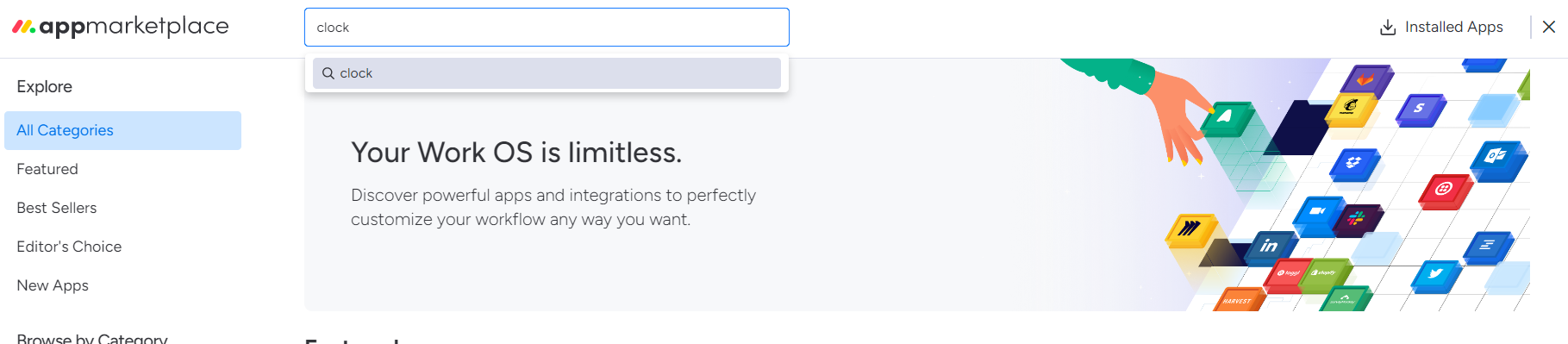Click the Mailchimp yellow tile in banner
Viewport: 1568px width, 344px height.
coord(1350,109)
